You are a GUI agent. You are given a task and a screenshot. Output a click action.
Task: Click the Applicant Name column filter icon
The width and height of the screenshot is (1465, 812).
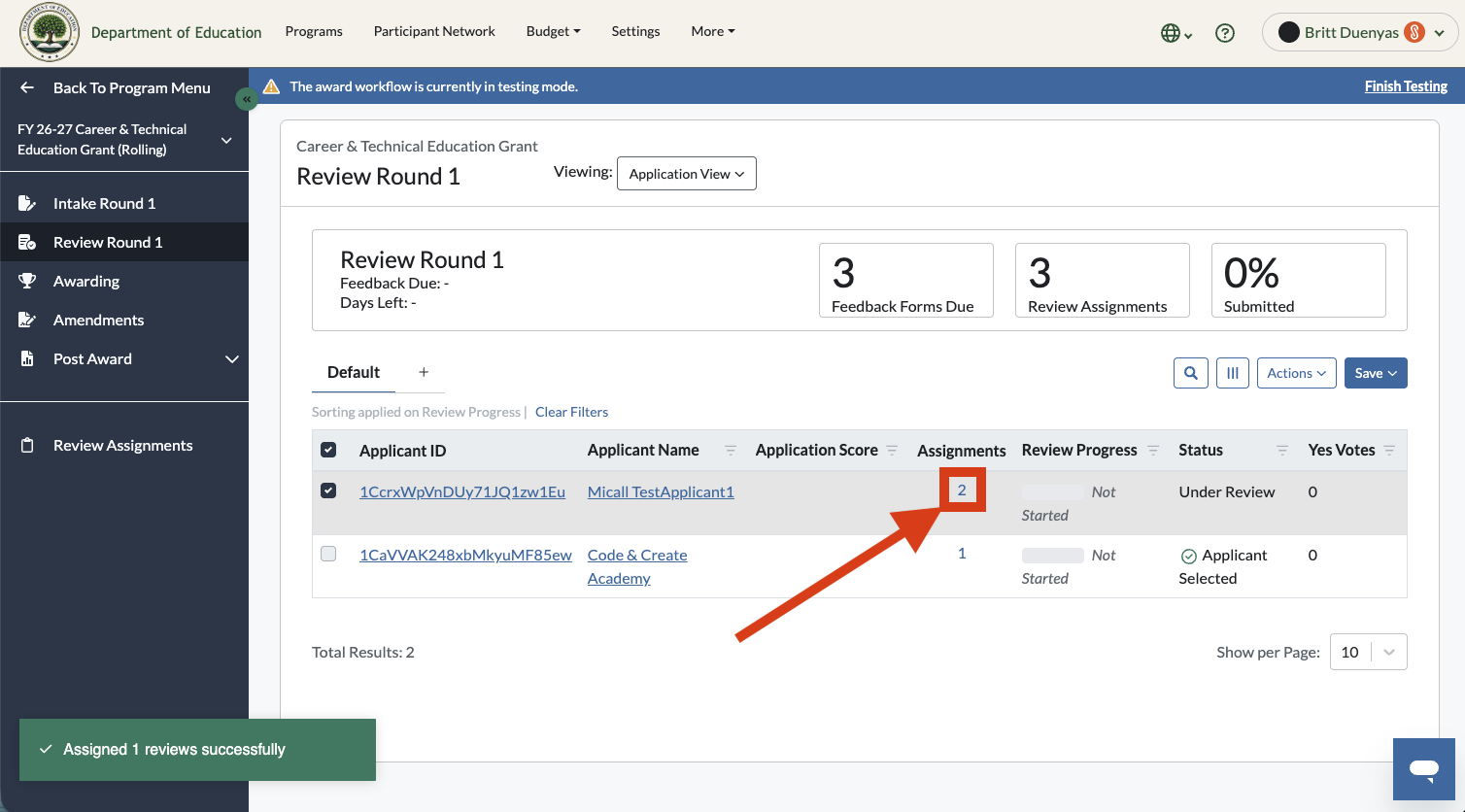pyautogui.click(x=731, y=451)
